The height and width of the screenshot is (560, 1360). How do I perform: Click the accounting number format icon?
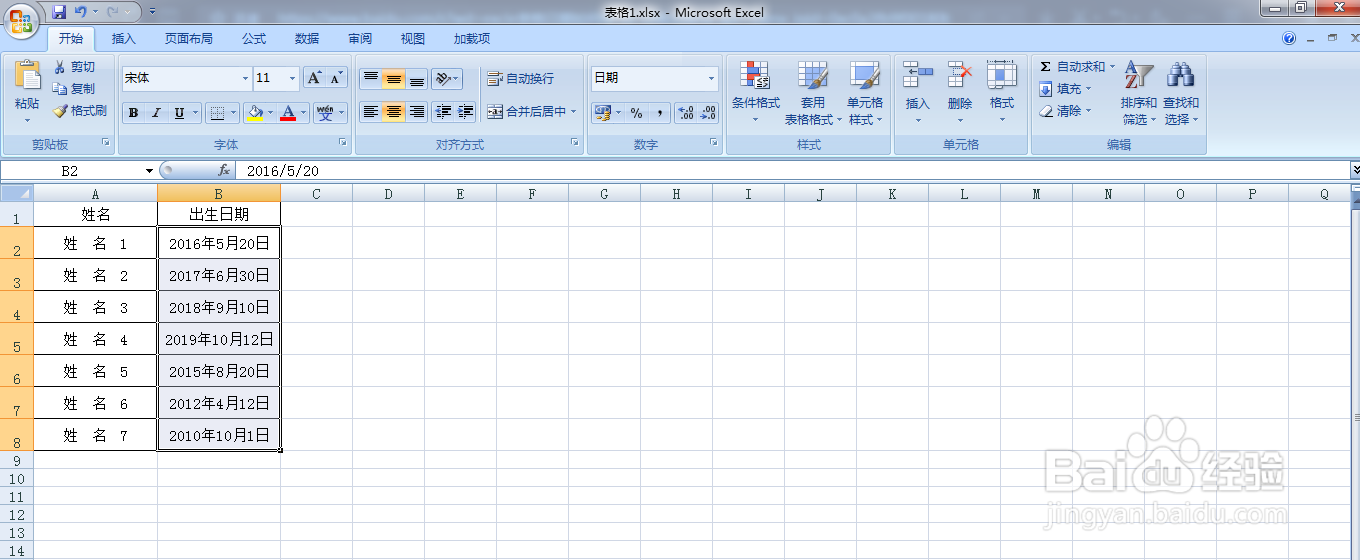click(602, 113)
